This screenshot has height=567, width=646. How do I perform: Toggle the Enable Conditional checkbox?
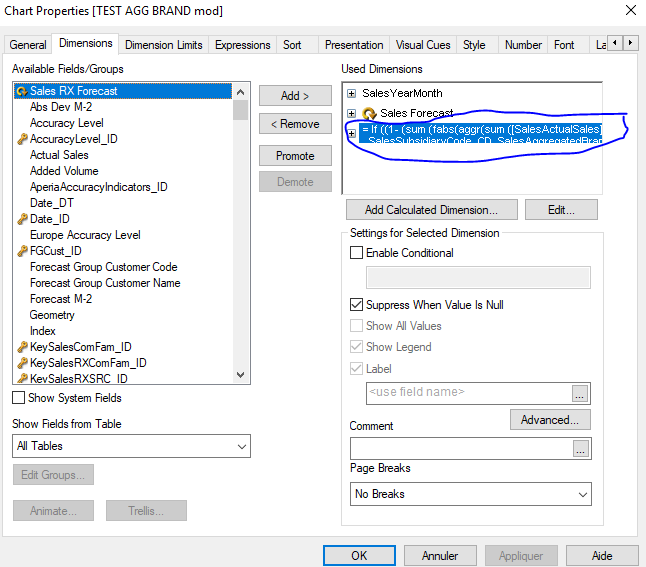[x=356, y=253]
